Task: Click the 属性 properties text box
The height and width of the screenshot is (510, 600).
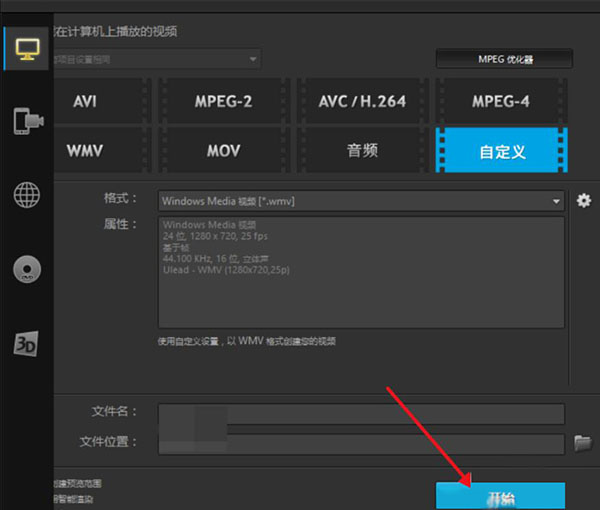Action: (361, 272)
